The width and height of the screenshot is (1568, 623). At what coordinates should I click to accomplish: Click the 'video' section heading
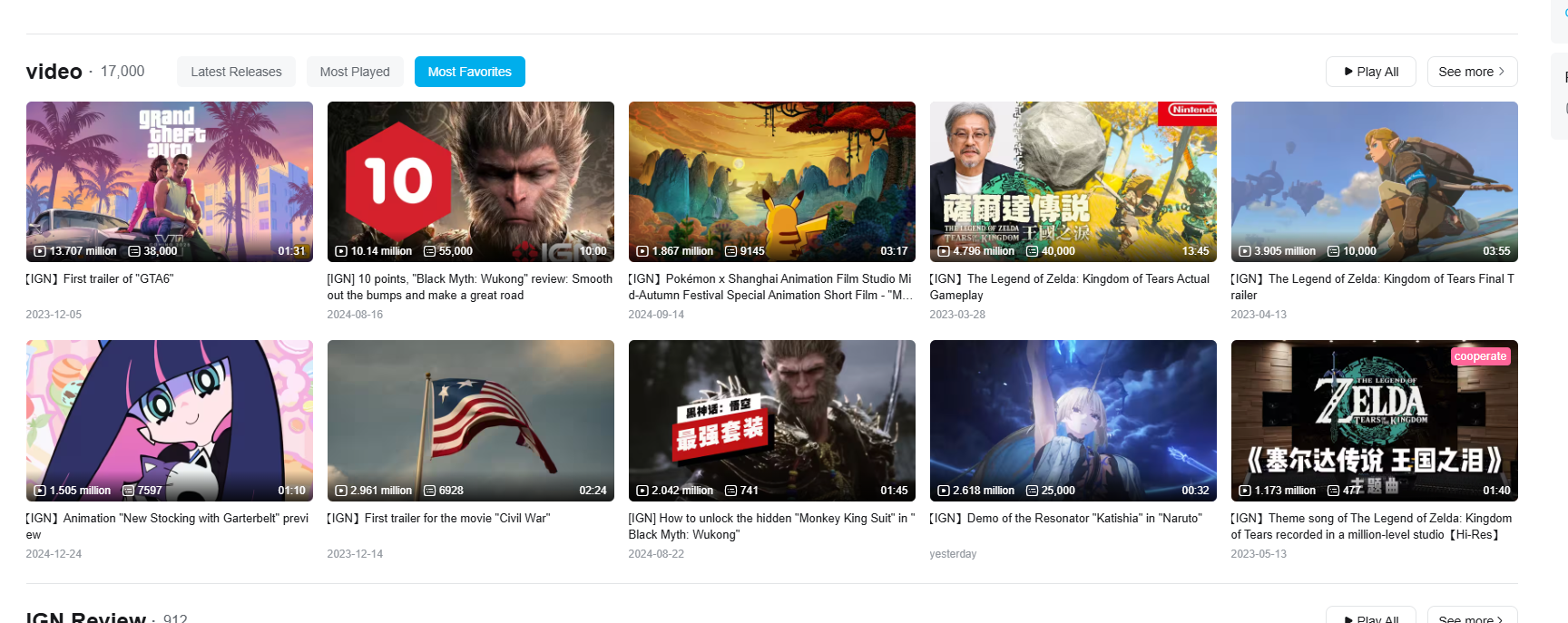pos(54,72)
